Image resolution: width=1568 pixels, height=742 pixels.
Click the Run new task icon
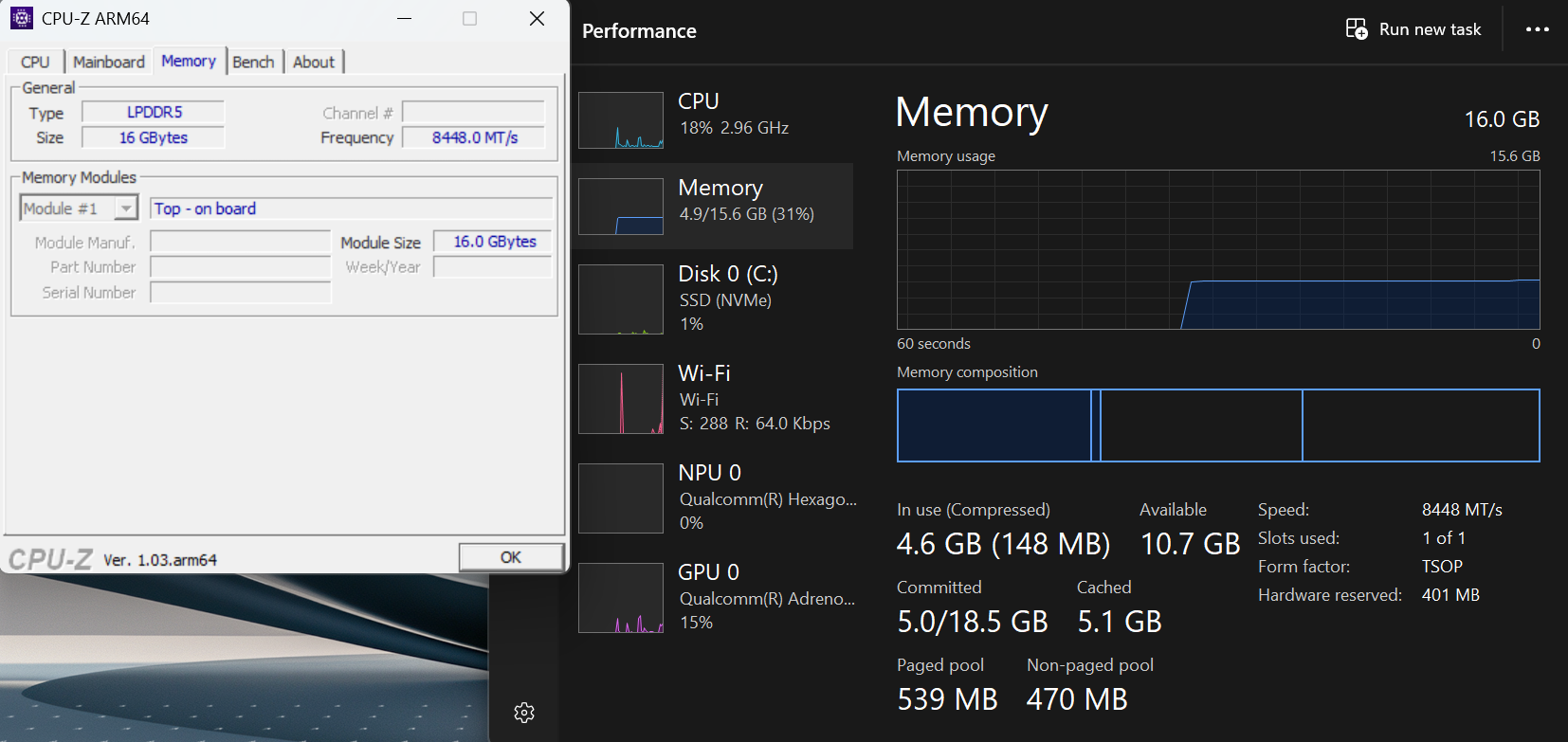(1357, 29)
